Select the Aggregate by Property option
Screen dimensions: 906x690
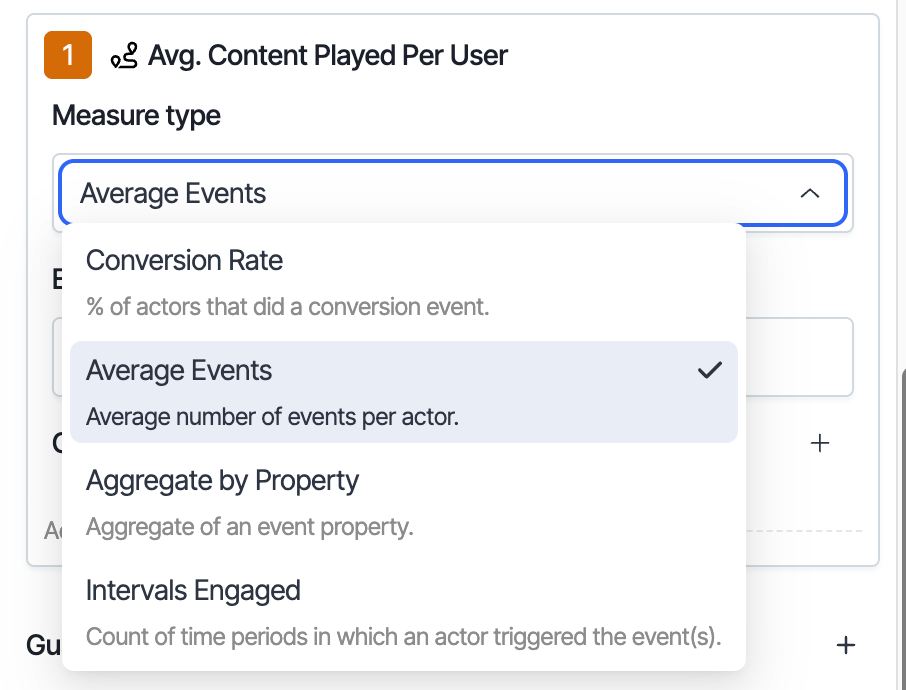coord(222,481)
